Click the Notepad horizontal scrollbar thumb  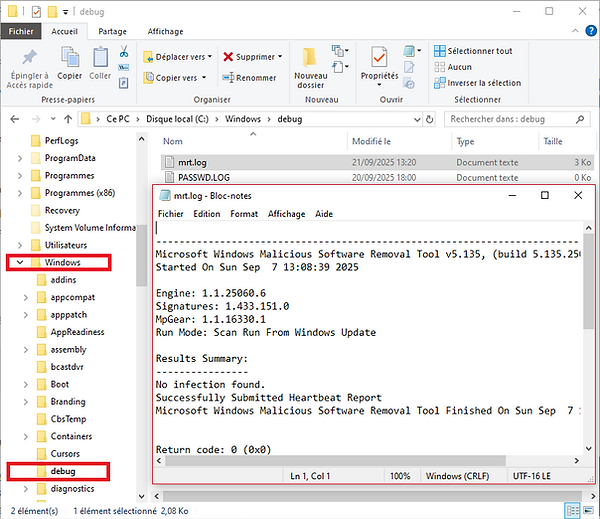[x=335, y=460]
